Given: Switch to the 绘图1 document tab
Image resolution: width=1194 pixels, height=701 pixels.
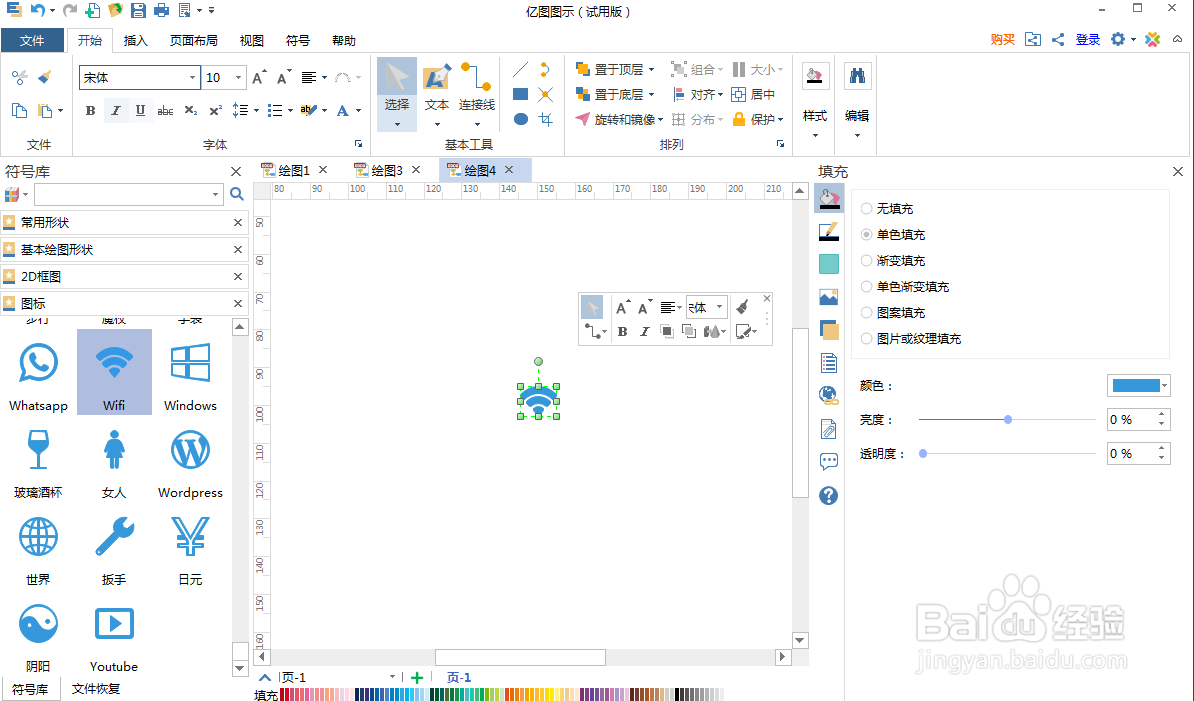Looking at the screenshot, I should pos(294,170).
